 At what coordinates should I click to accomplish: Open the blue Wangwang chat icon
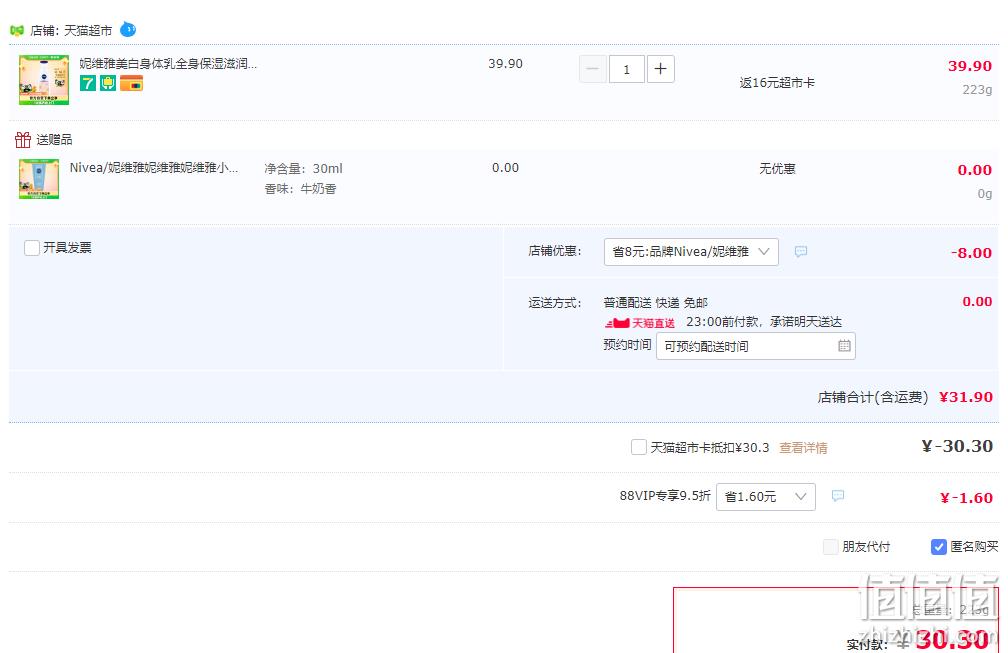(128, 30)
